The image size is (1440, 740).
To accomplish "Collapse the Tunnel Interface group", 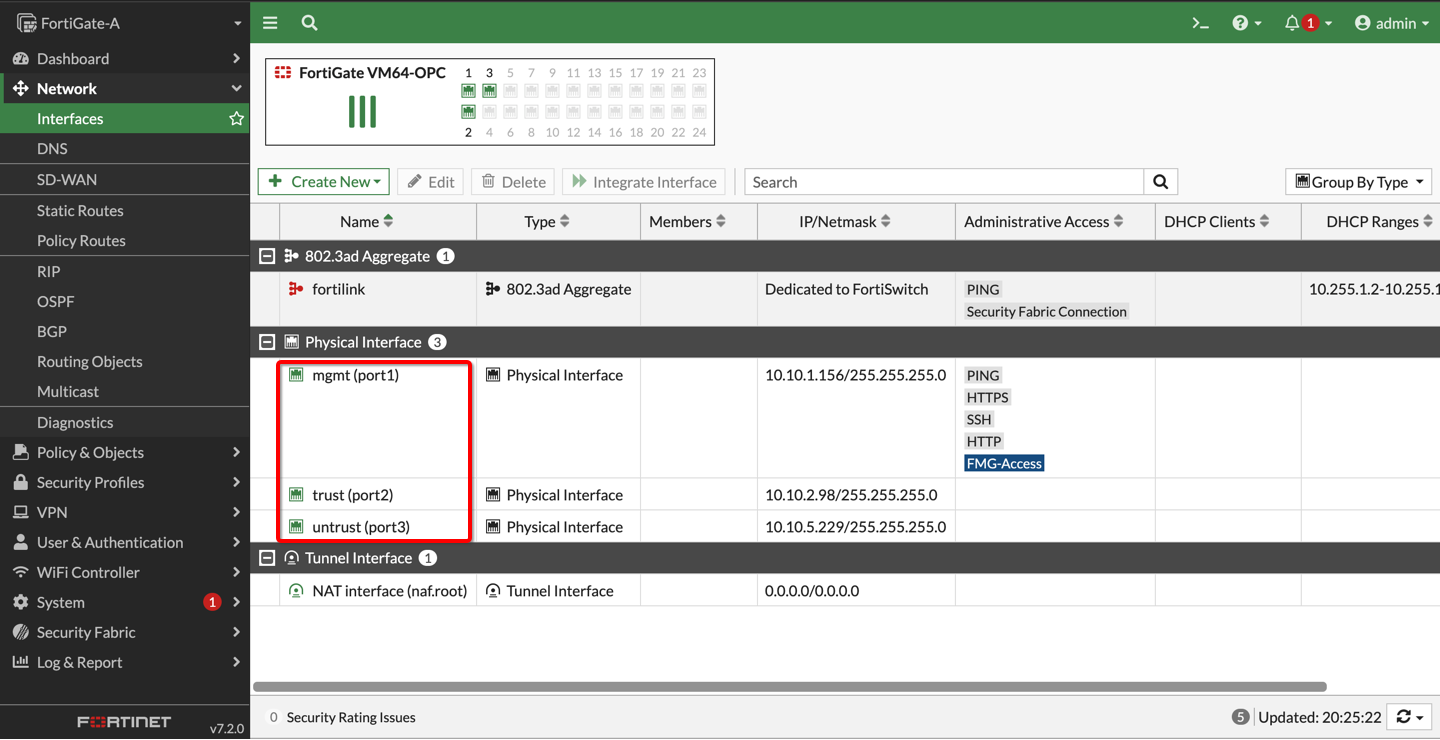I will 267,558.
